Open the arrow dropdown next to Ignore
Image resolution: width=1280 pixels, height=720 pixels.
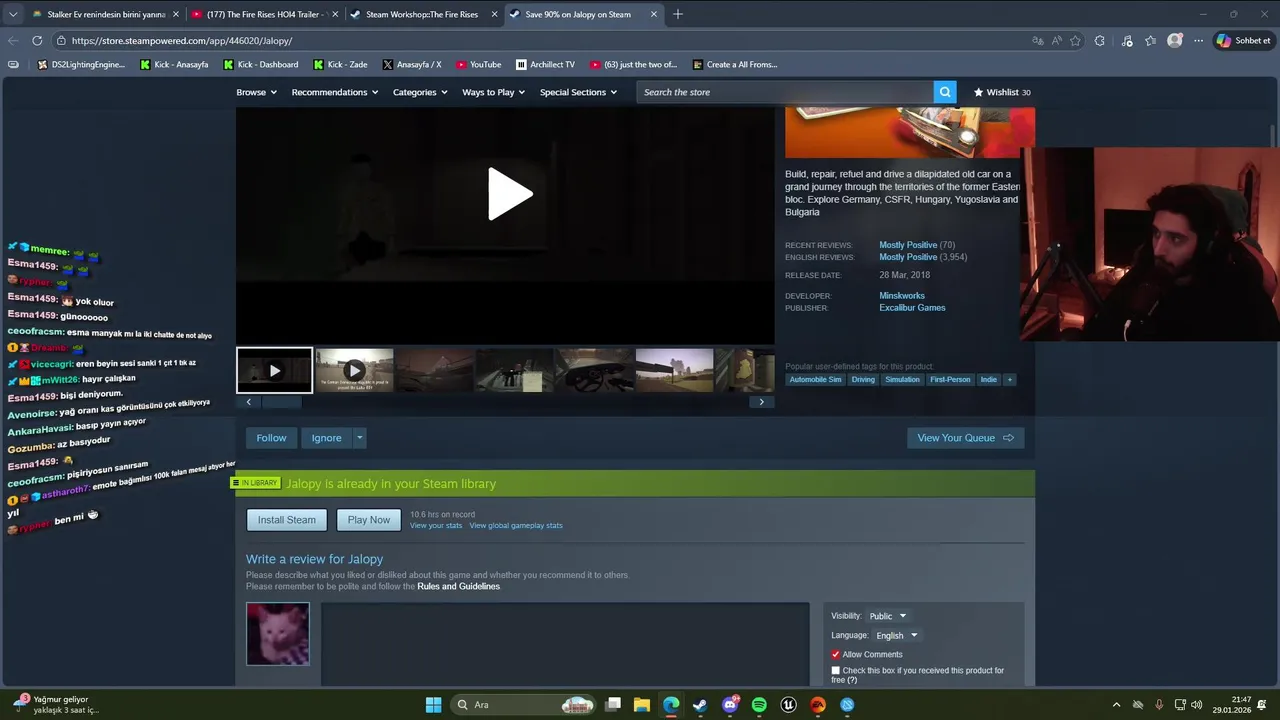pos(359,438)
